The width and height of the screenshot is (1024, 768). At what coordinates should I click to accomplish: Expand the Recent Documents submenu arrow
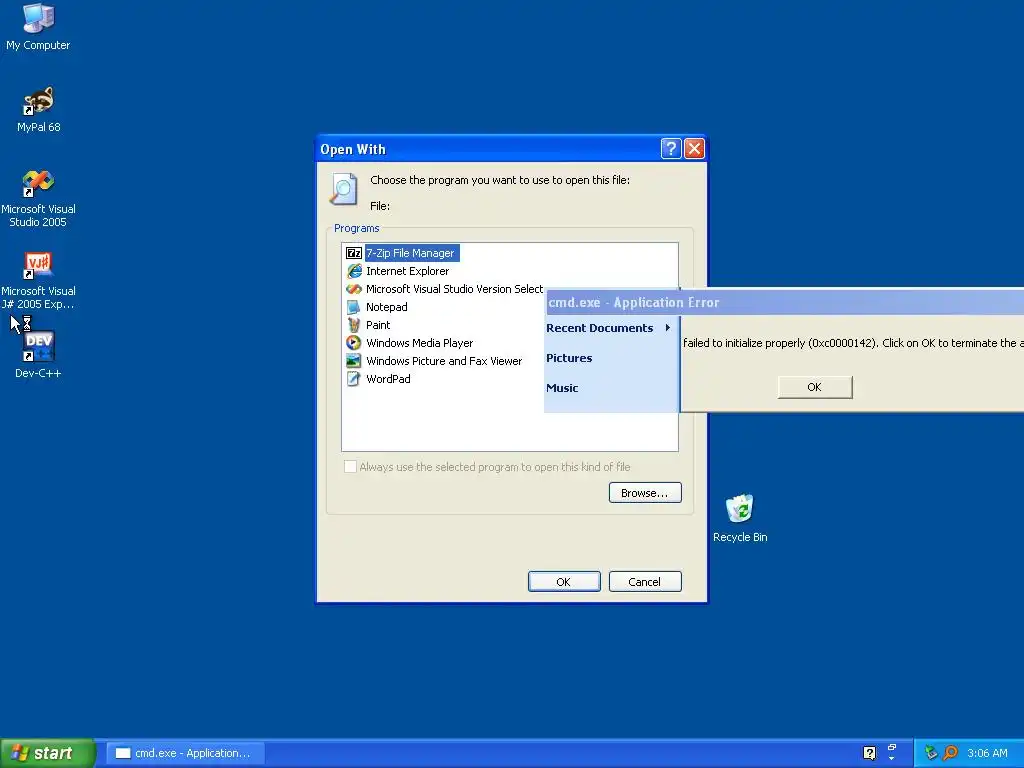[667, 328]
